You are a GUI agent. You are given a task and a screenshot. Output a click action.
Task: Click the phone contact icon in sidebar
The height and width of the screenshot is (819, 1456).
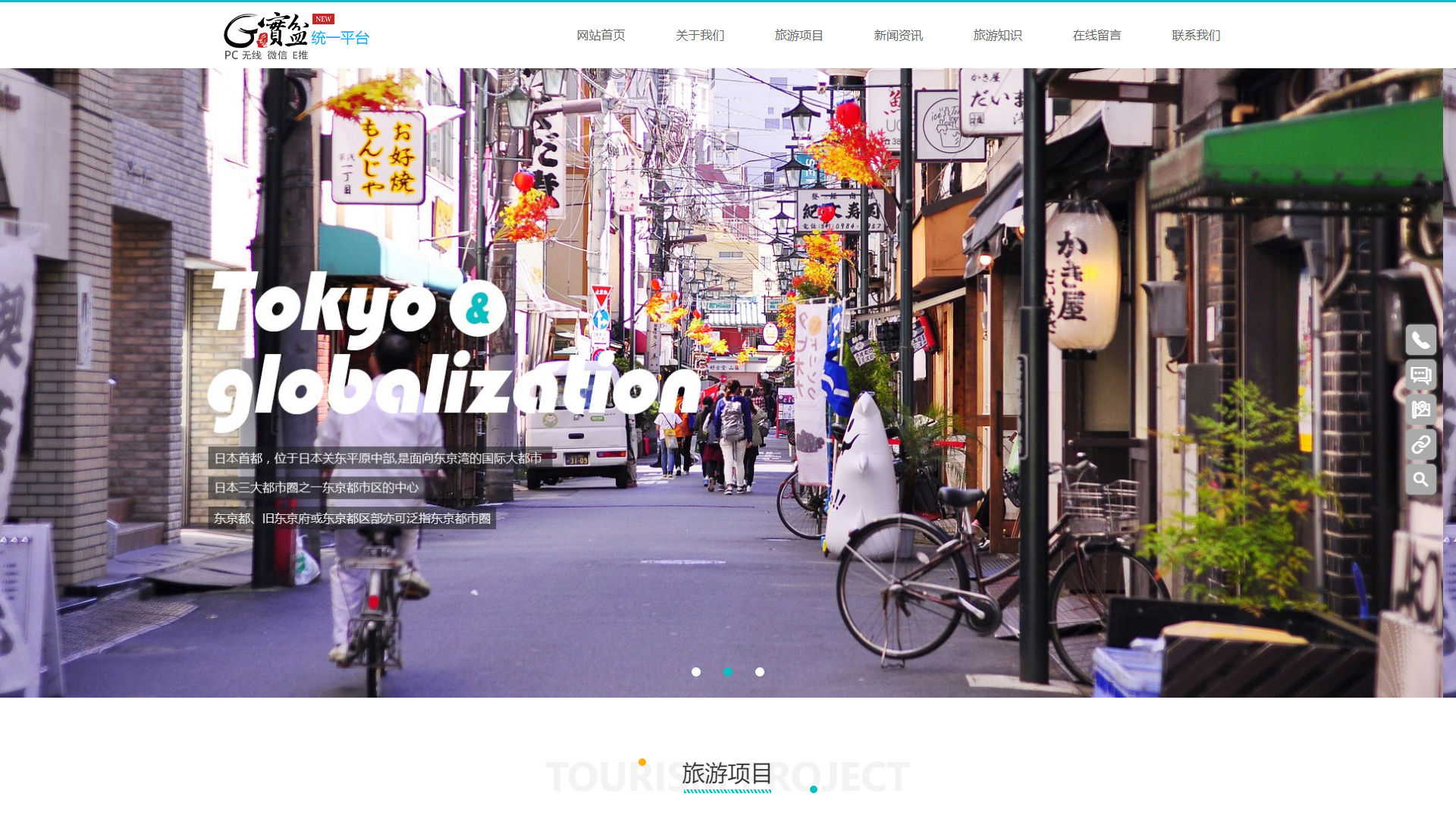pyautogui.click(x=1420, y=340)
